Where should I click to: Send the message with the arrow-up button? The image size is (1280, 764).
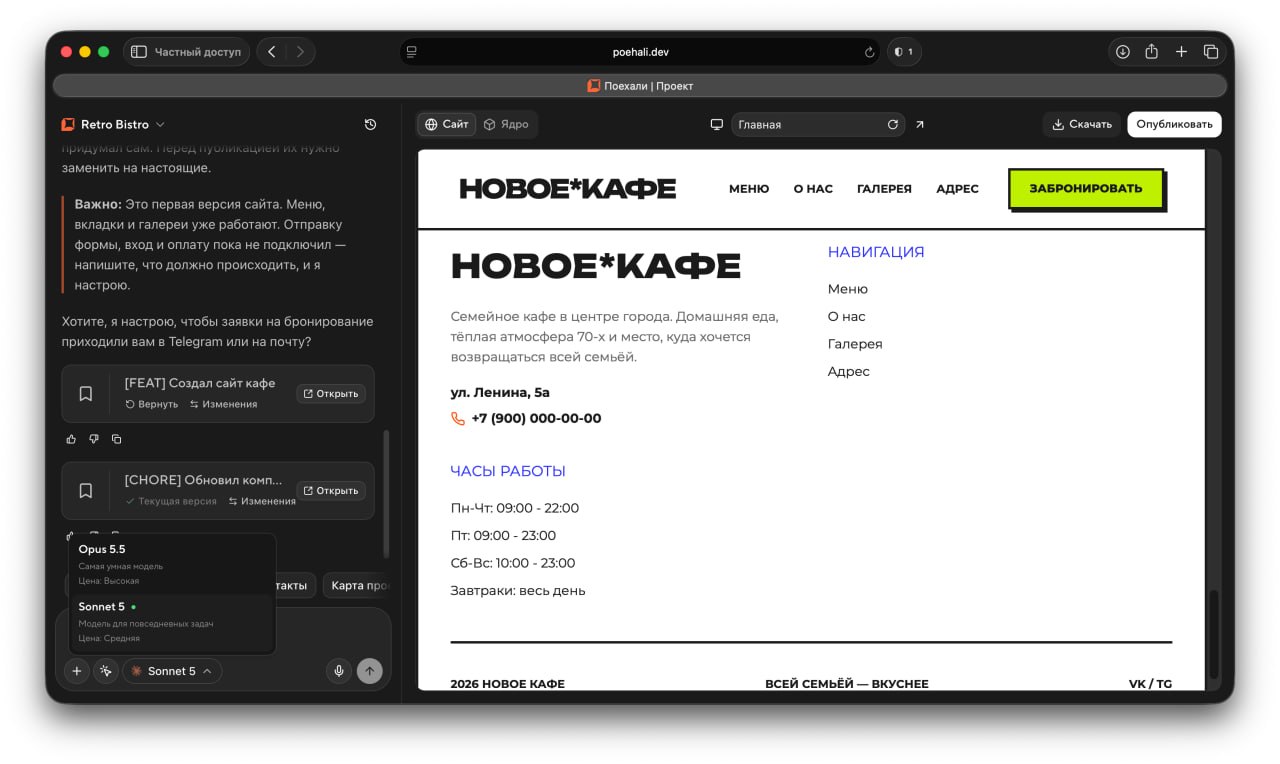(370, 671)
